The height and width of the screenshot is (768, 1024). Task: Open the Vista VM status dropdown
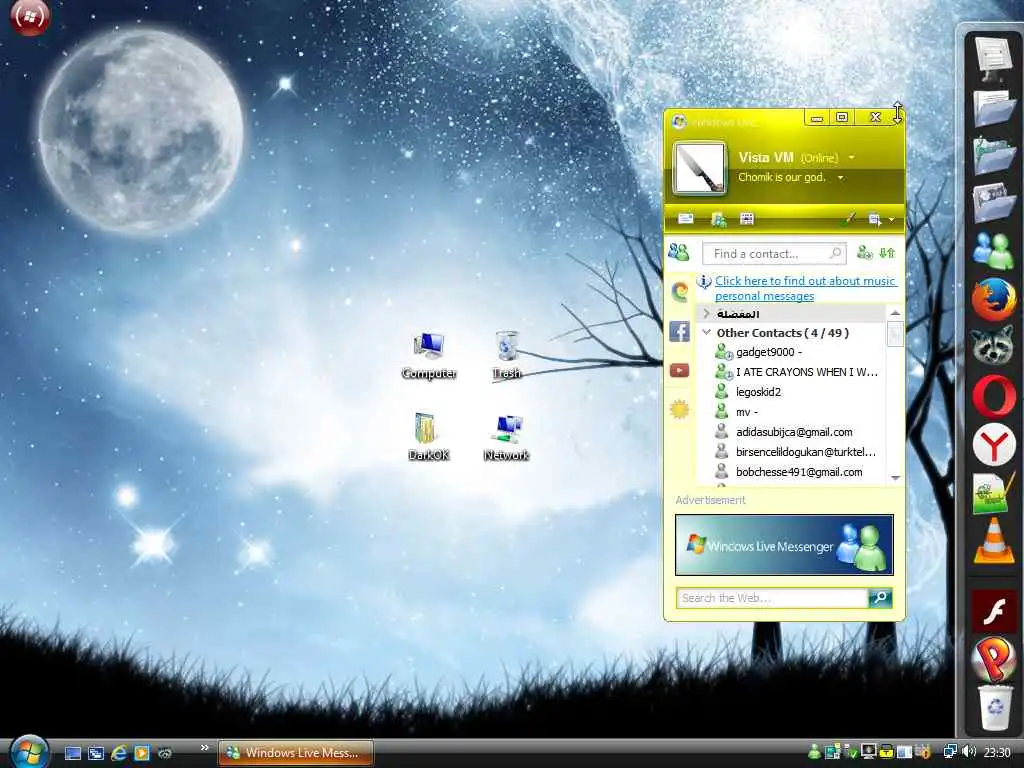click(852, 157)
